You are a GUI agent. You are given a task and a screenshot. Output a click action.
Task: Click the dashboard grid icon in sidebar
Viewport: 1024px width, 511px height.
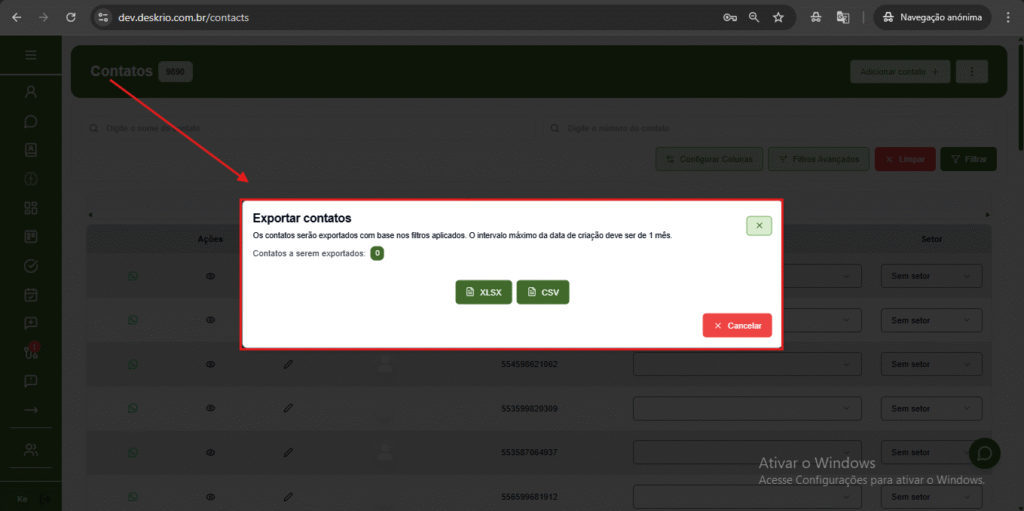point(31,208)
